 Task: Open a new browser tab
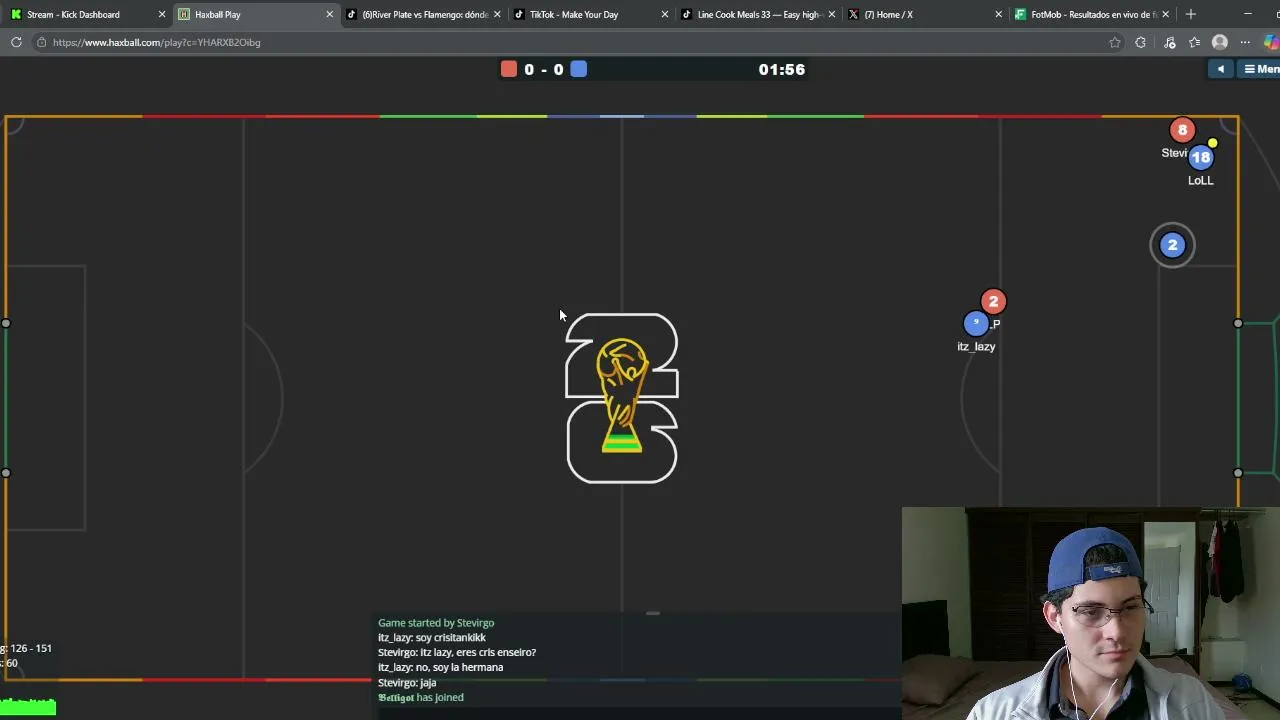pyautogui.click(x=1190, y=14)
